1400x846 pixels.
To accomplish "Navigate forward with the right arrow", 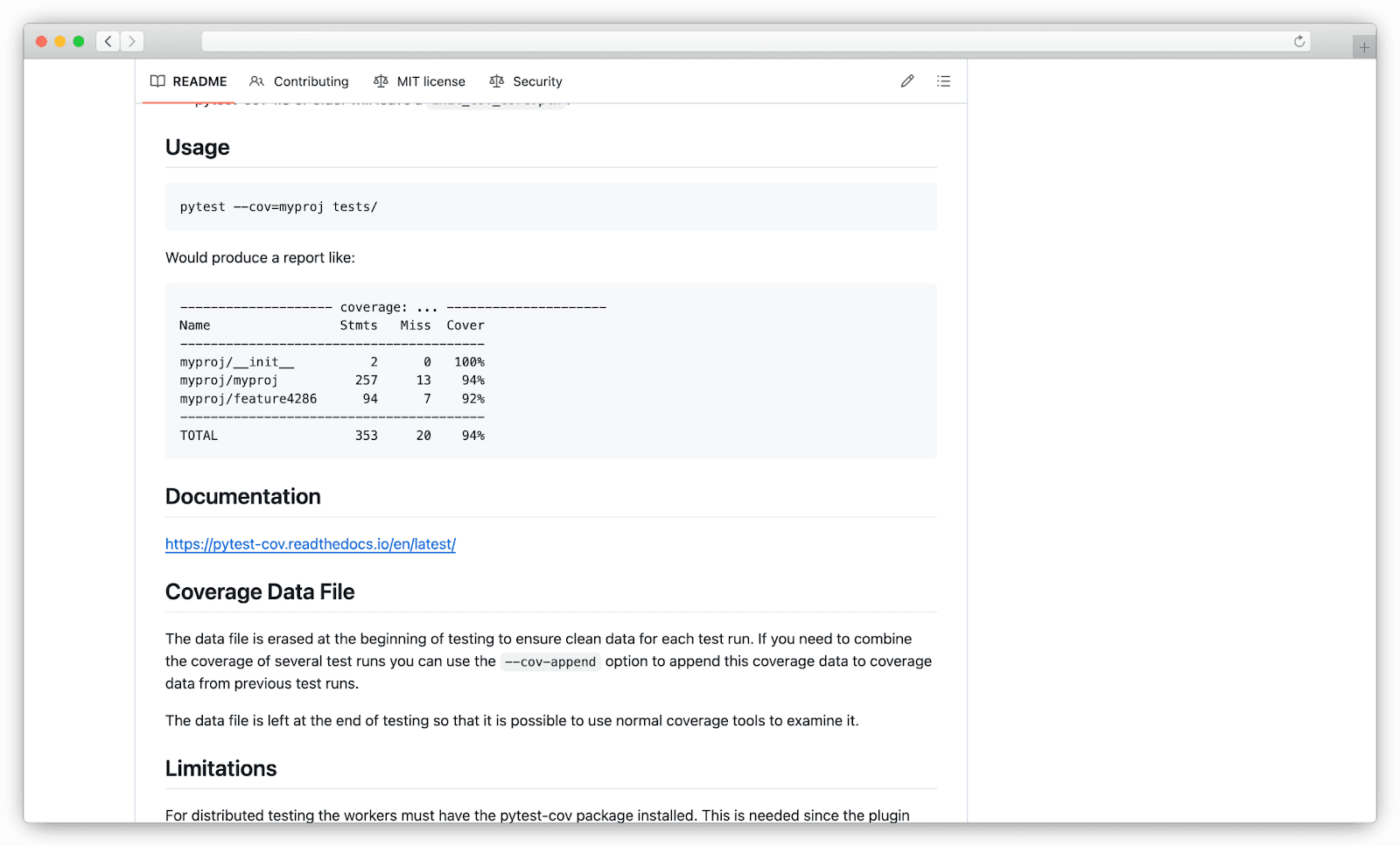I will point(132,40).
